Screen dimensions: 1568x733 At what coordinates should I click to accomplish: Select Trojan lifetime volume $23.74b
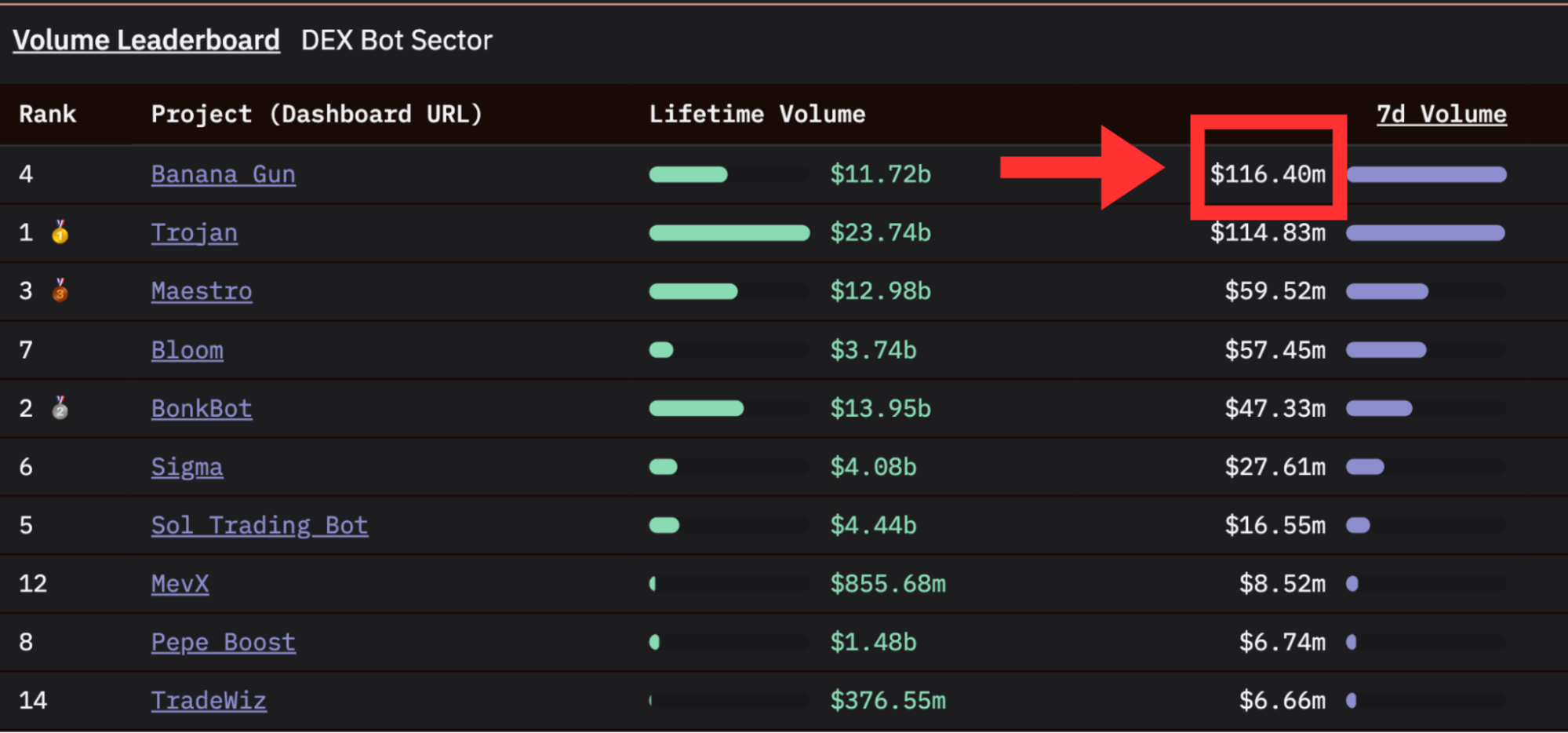(880, 232)
